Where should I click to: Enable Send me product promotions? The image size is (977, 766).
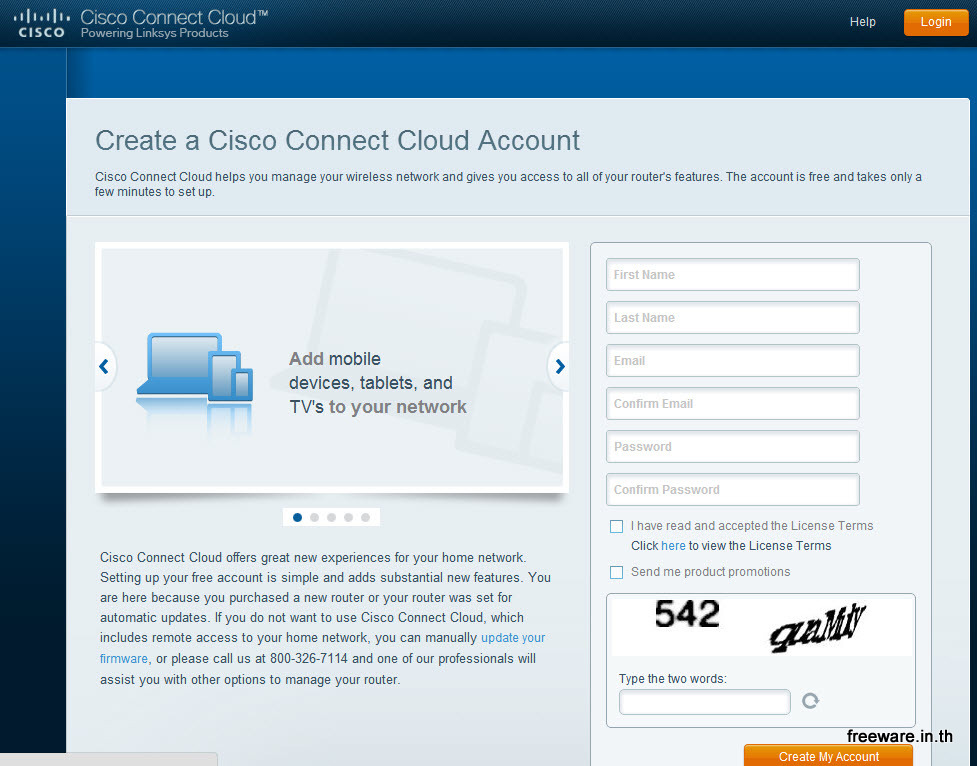pyautogui.click(x=616, y=572)
